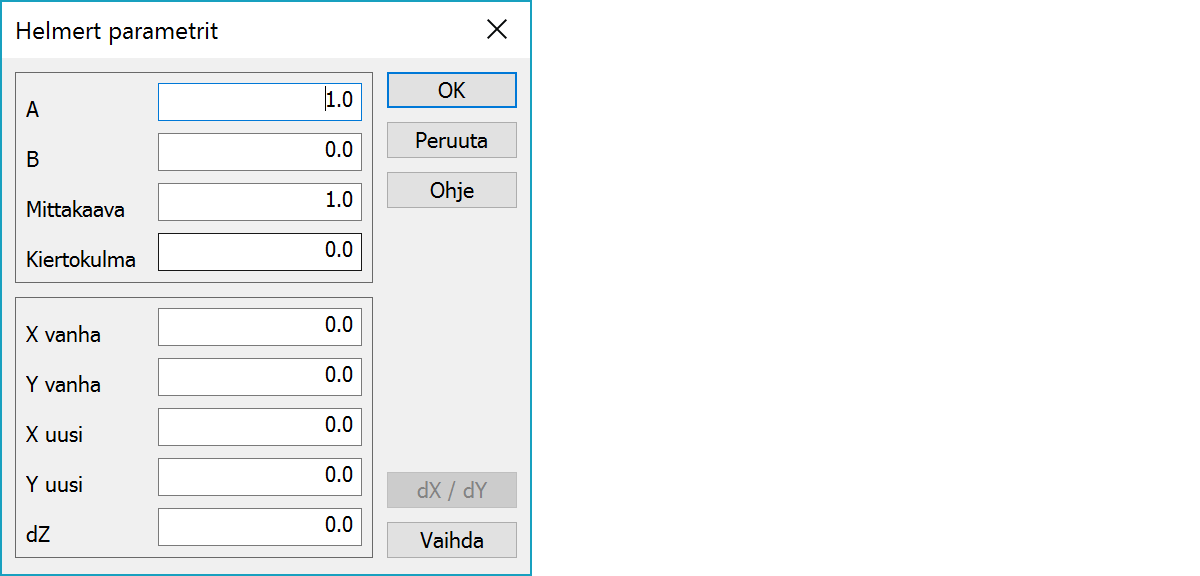Viewport: 1200px width, 576px height.
Task: Click the dX / dY button
Action: tap(452, 490)
